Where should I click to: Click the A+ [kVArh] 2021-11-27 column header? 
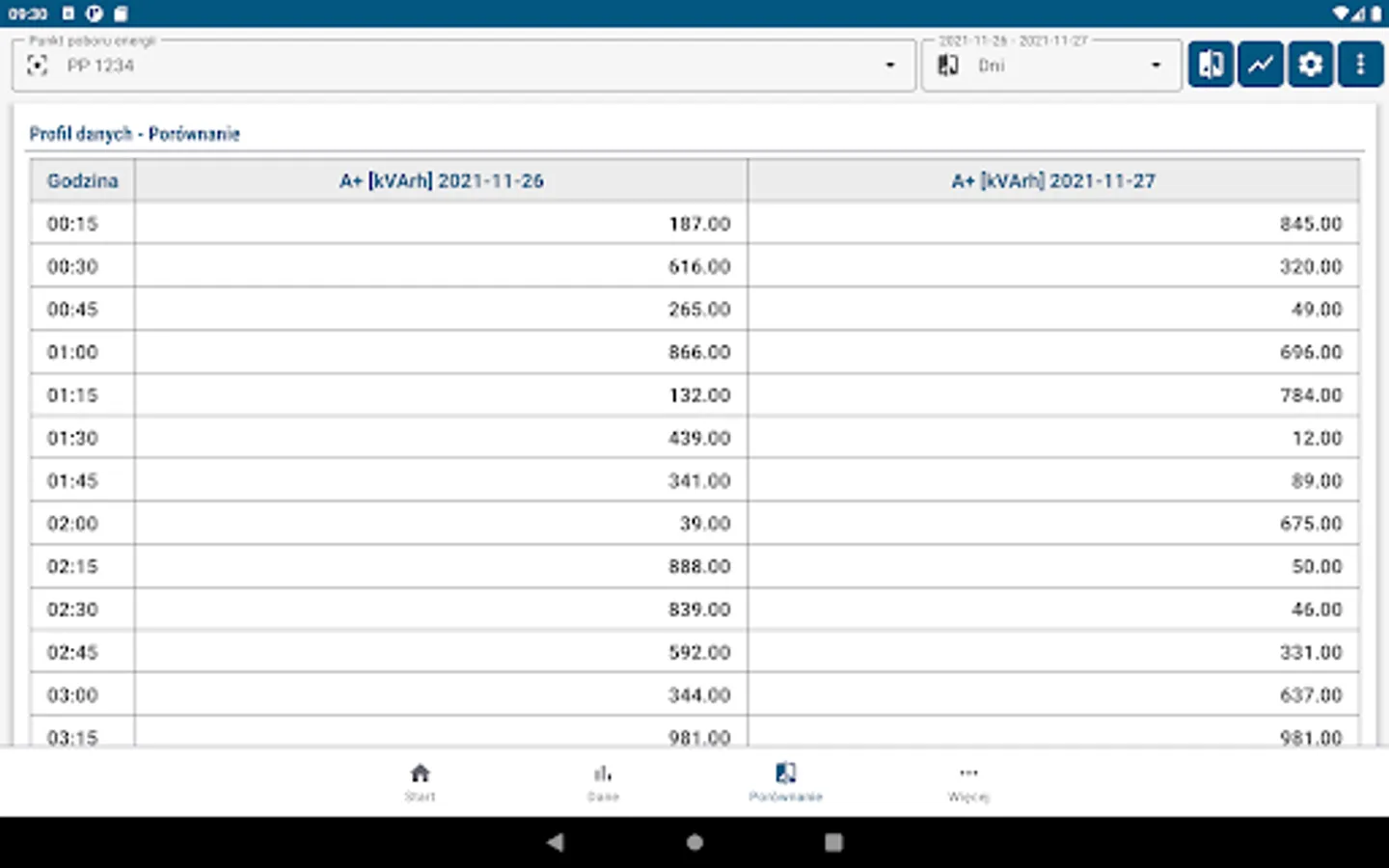pos(1053,180)
